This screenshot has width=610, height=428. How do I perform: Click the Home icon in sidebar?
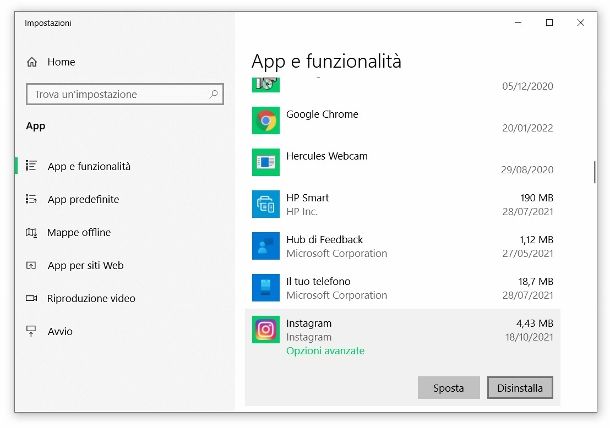click(32, 62)
